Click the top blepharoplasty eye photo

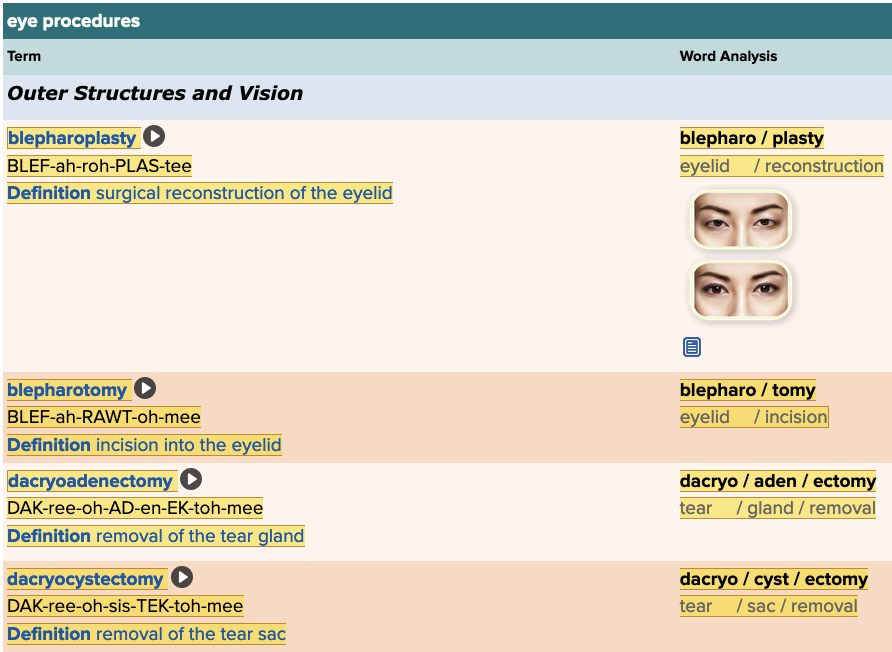tap(740, 219)
